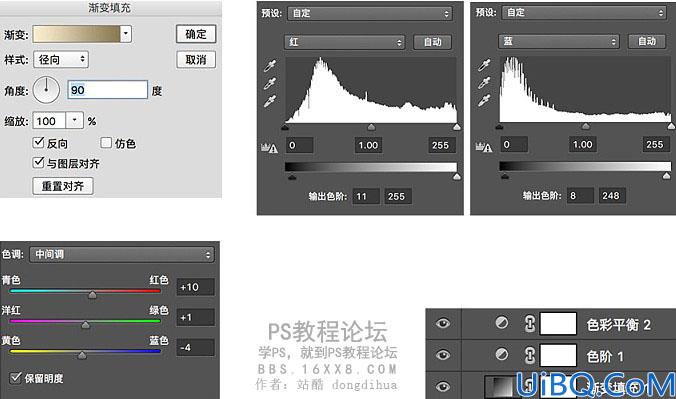Click white output slider in blue Levels panel

point(667,176)
